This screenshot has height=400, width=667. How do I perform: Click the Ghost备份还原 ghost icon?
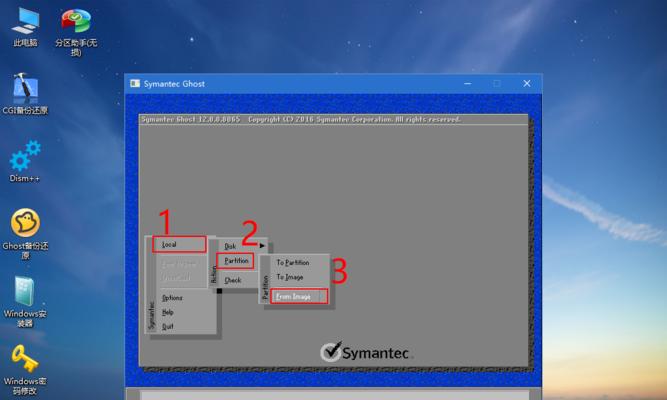pos(25,223)
